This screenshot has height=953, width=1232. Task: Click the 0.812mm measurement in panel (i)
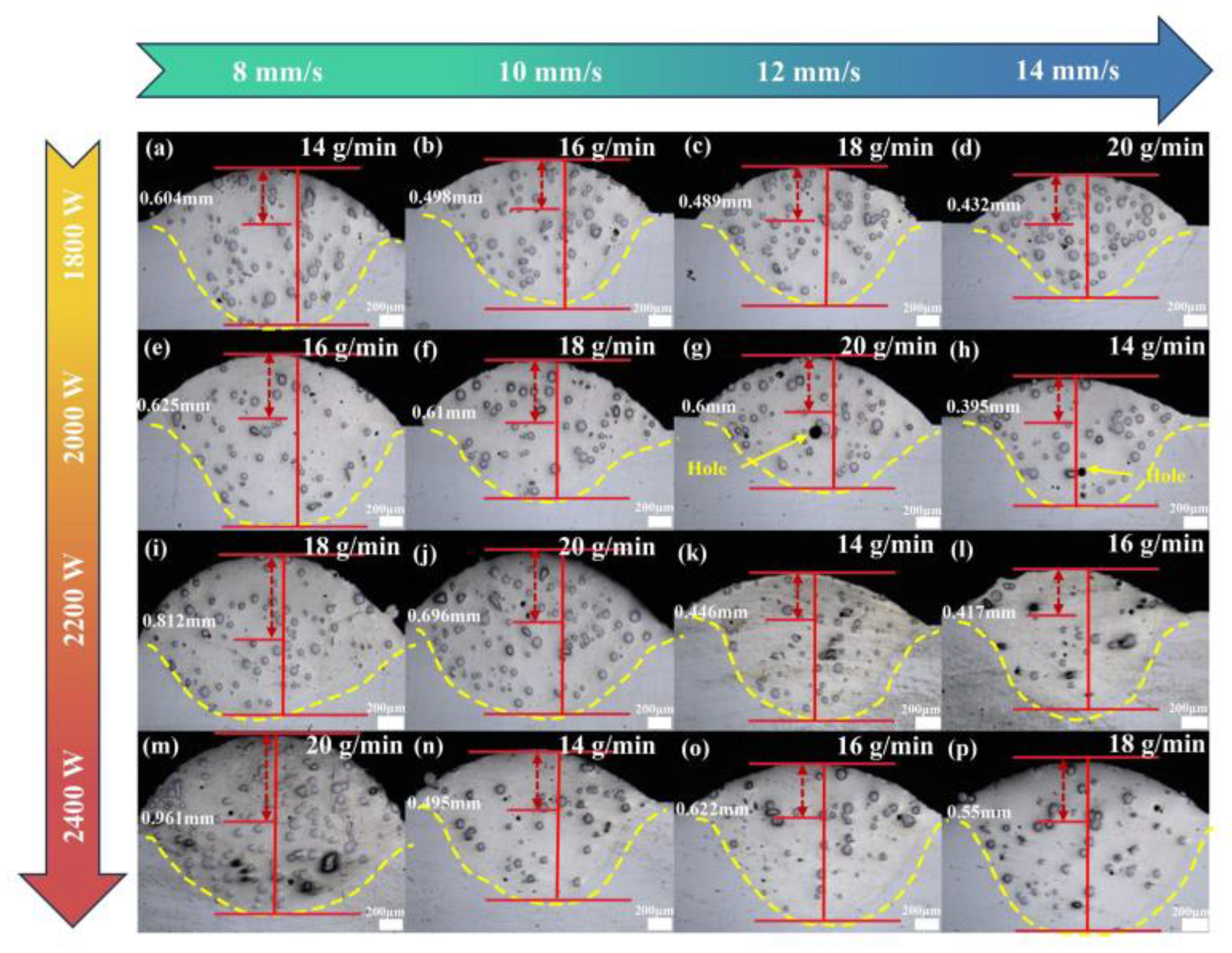coord(180,622)
